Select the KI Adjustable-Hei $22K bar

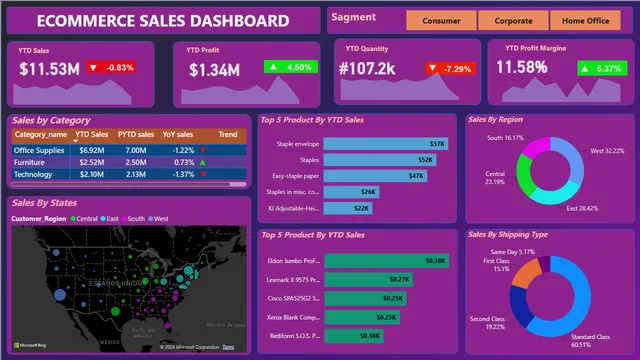(x=348, y=208)
